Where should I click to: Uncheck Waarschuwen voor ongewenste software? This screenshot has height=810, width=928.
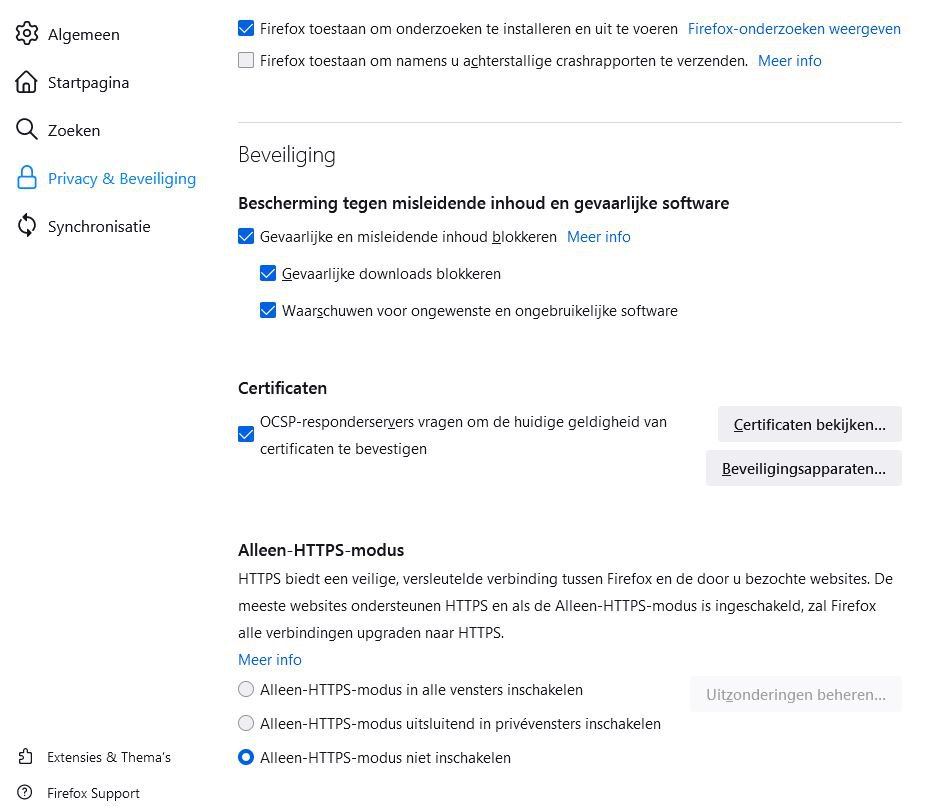click(268, 310)
